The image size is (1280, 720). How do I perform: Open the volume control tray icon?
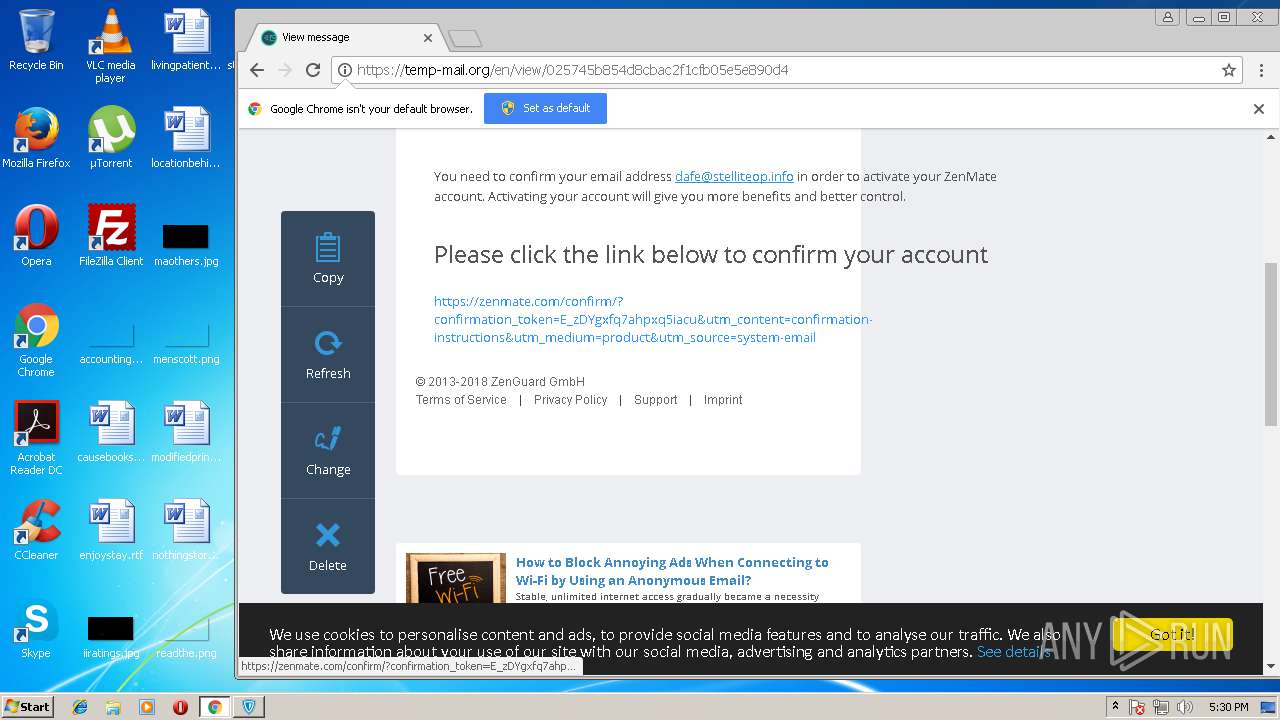click(1185, 707)
